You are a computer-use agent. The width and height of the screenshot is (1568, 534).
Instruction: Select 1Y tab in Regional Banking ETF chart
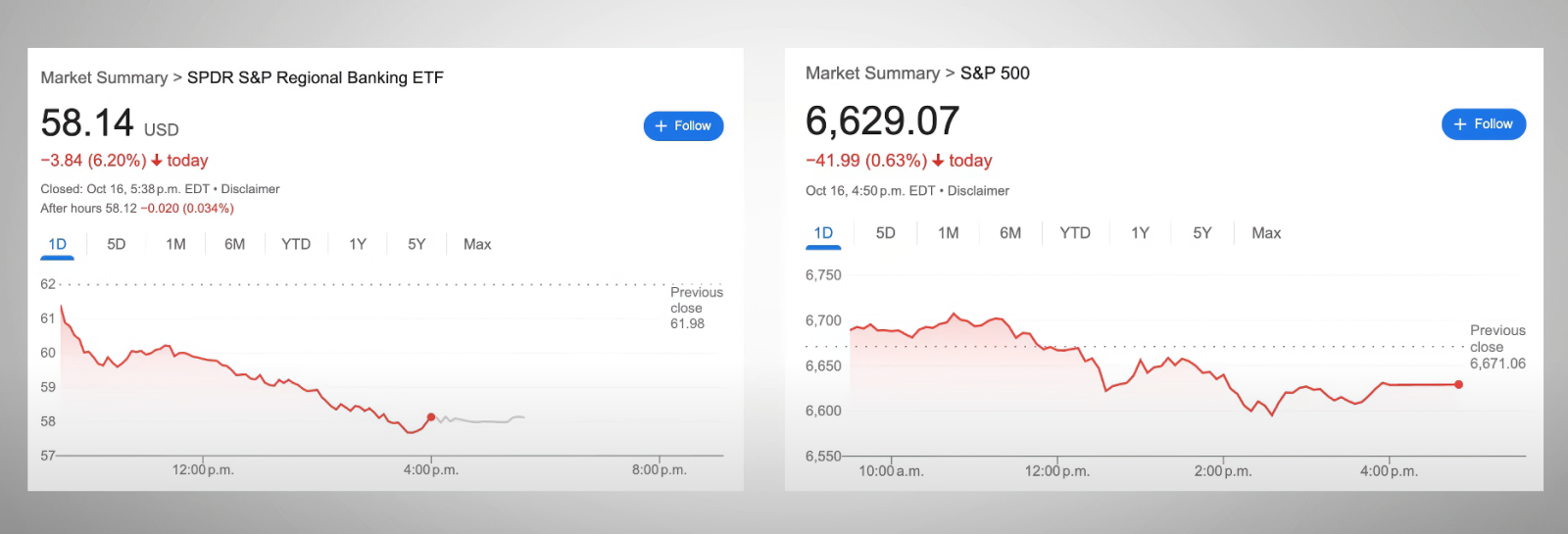click(x=358, y=244)
